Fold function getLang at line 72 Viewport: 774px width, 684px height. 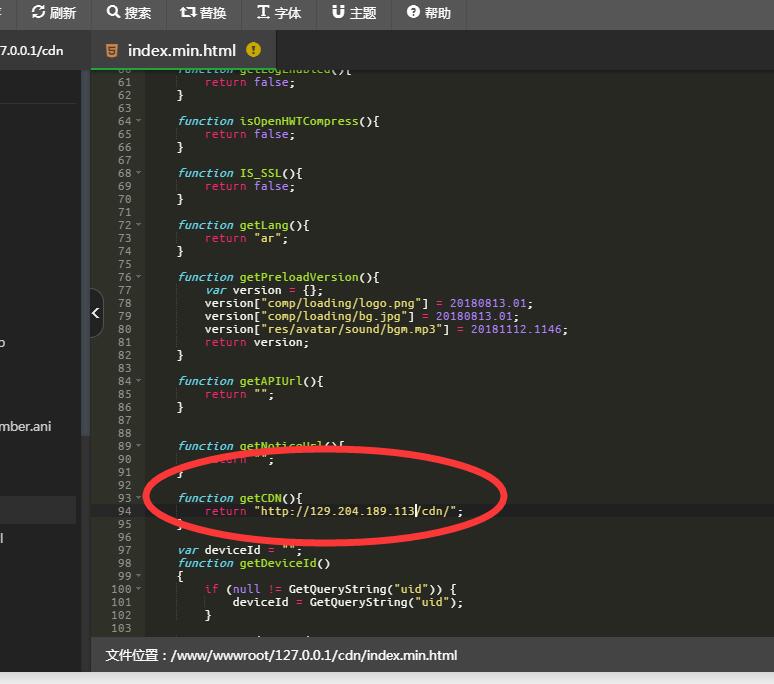tap(139, 225)
